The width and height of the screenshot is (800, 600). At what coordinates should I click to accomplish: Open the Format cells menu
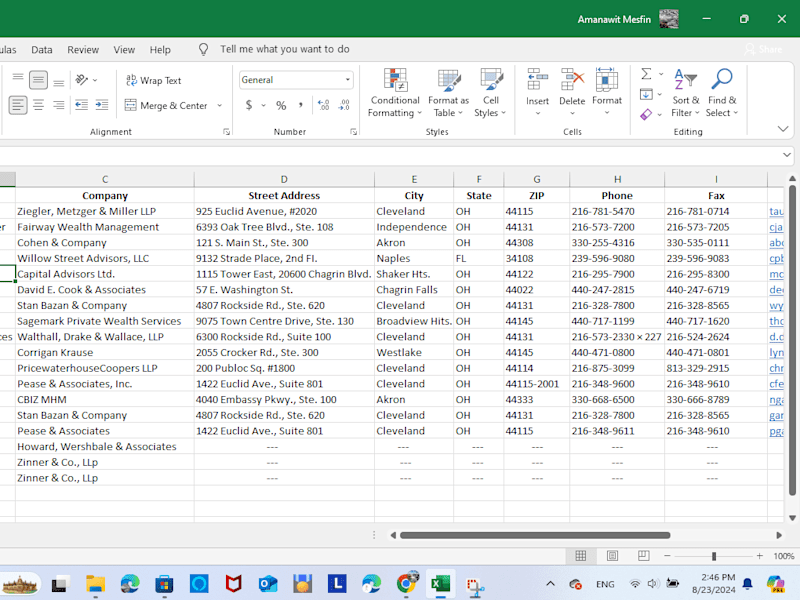tap(607, 92)
